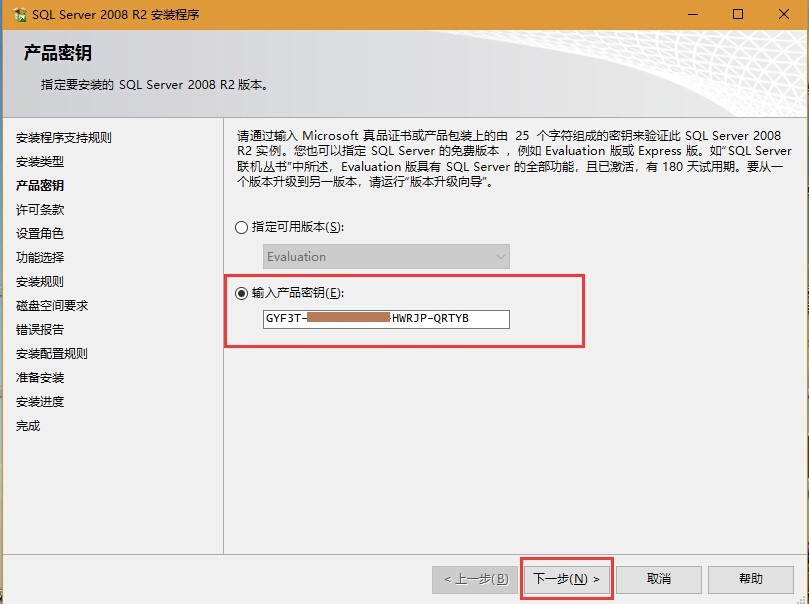Image resolution: width=809 pixels, height=604 pixels.
Task: Click the SQL Server setup icon in title bar
Action: click(x=18, y=15)
